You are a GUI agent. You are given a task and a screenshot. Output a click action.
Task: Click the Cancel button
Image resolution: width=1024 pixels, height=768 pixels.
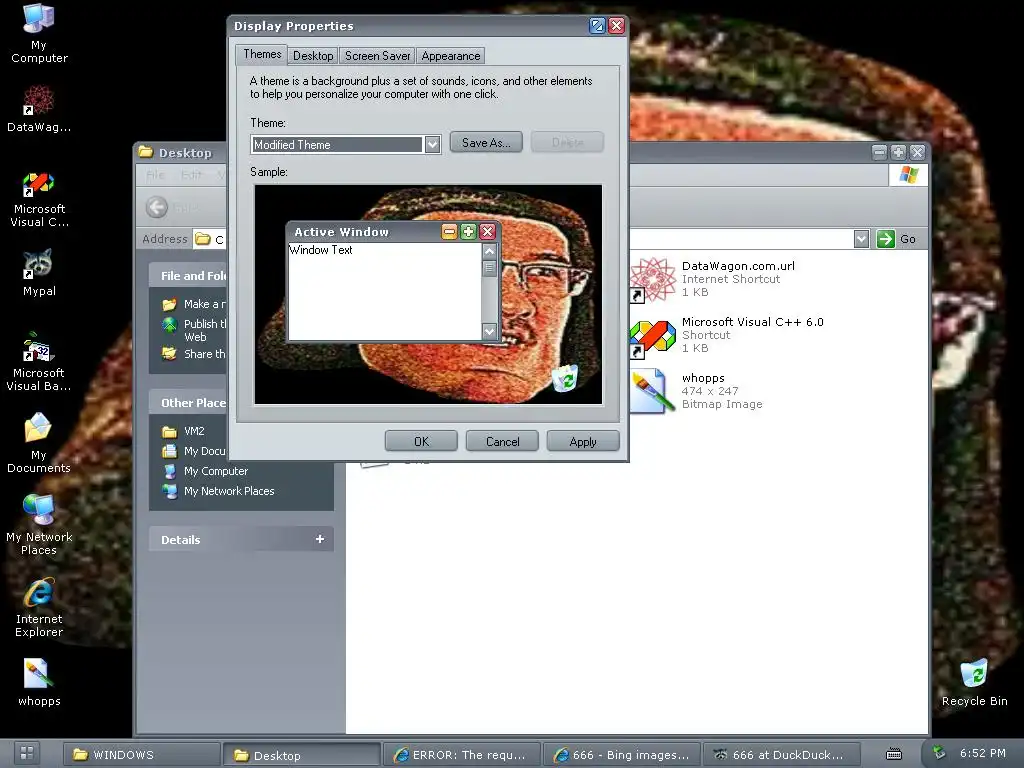[502, 441]
